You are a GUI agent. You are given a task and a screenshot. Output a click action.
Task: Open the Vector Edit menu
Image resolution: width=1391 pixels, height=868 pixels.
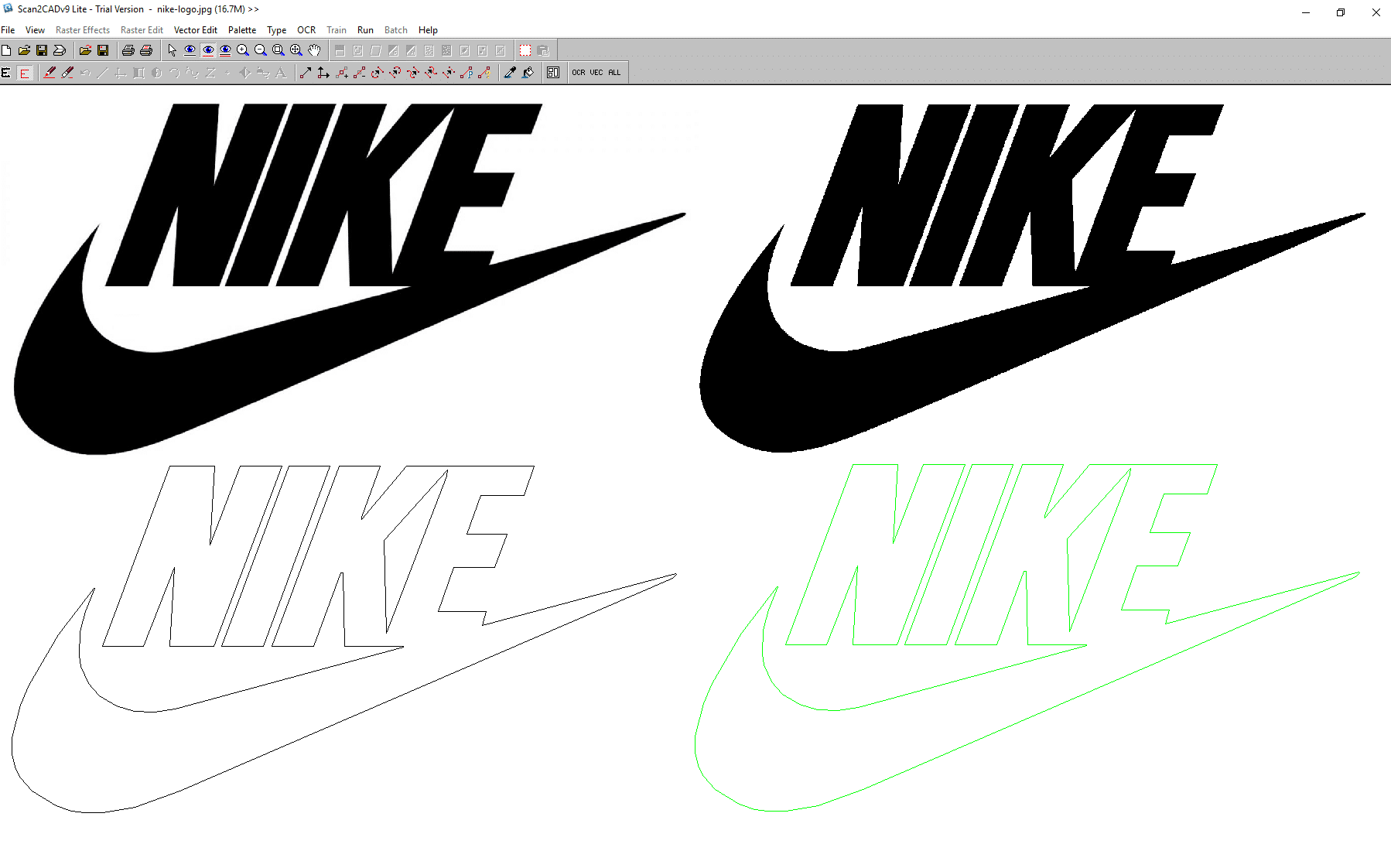point(195,29)
